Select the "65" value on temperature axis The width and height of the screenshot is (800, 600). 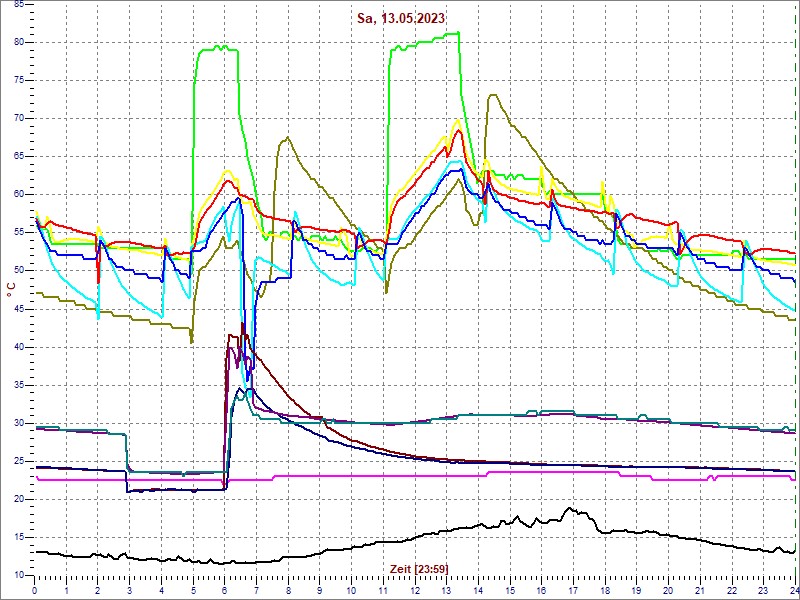pos(19,157)
